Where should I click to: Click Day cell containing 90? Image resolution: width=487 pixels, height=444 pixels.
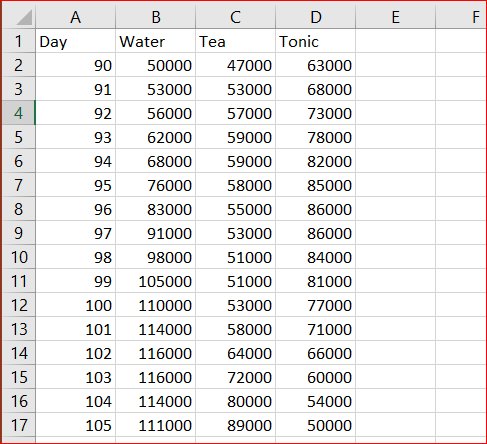click(75, 65)
